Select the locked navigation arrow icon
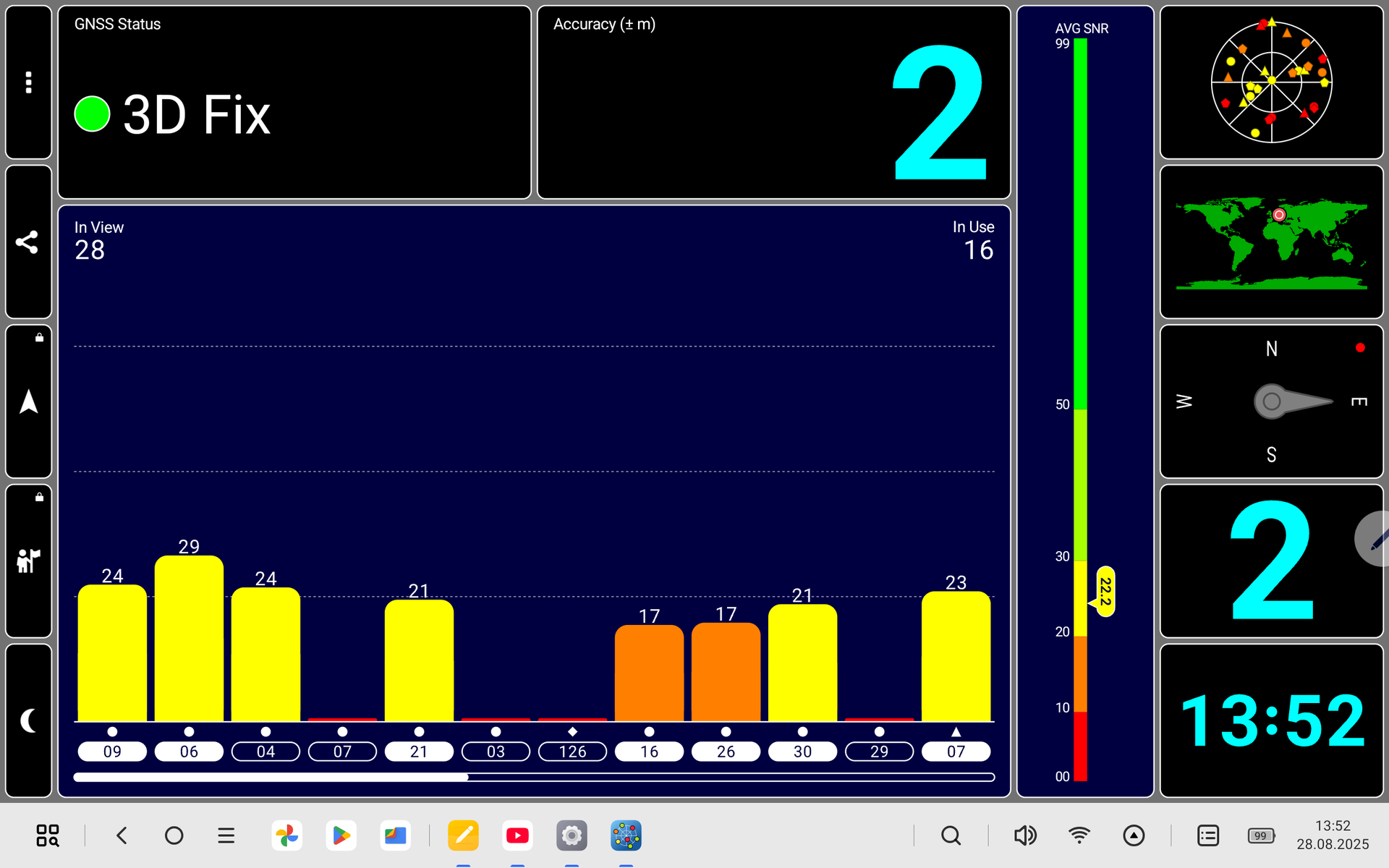The height and width of the screenshot is (868, 1389). click(x=29, y=401)
